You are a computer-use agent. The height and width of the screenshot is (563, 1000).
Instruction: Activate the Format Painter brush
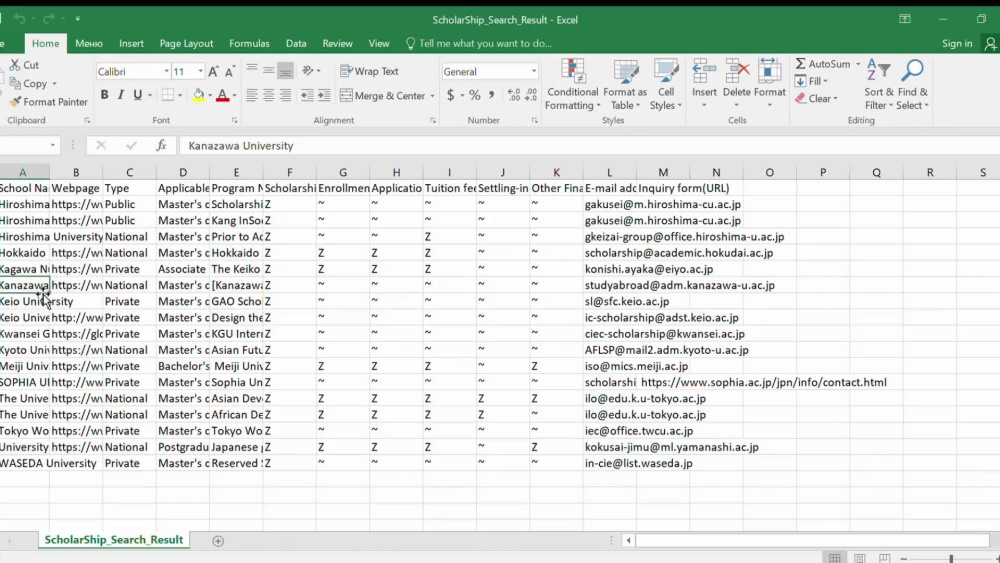tap(15, 101)
